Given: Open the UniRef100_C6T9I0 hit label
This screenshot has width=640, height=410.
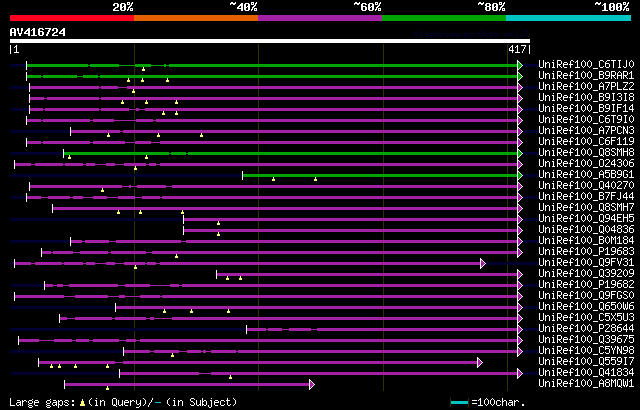Looking at the screenshot, I should (x=586, y=120).
